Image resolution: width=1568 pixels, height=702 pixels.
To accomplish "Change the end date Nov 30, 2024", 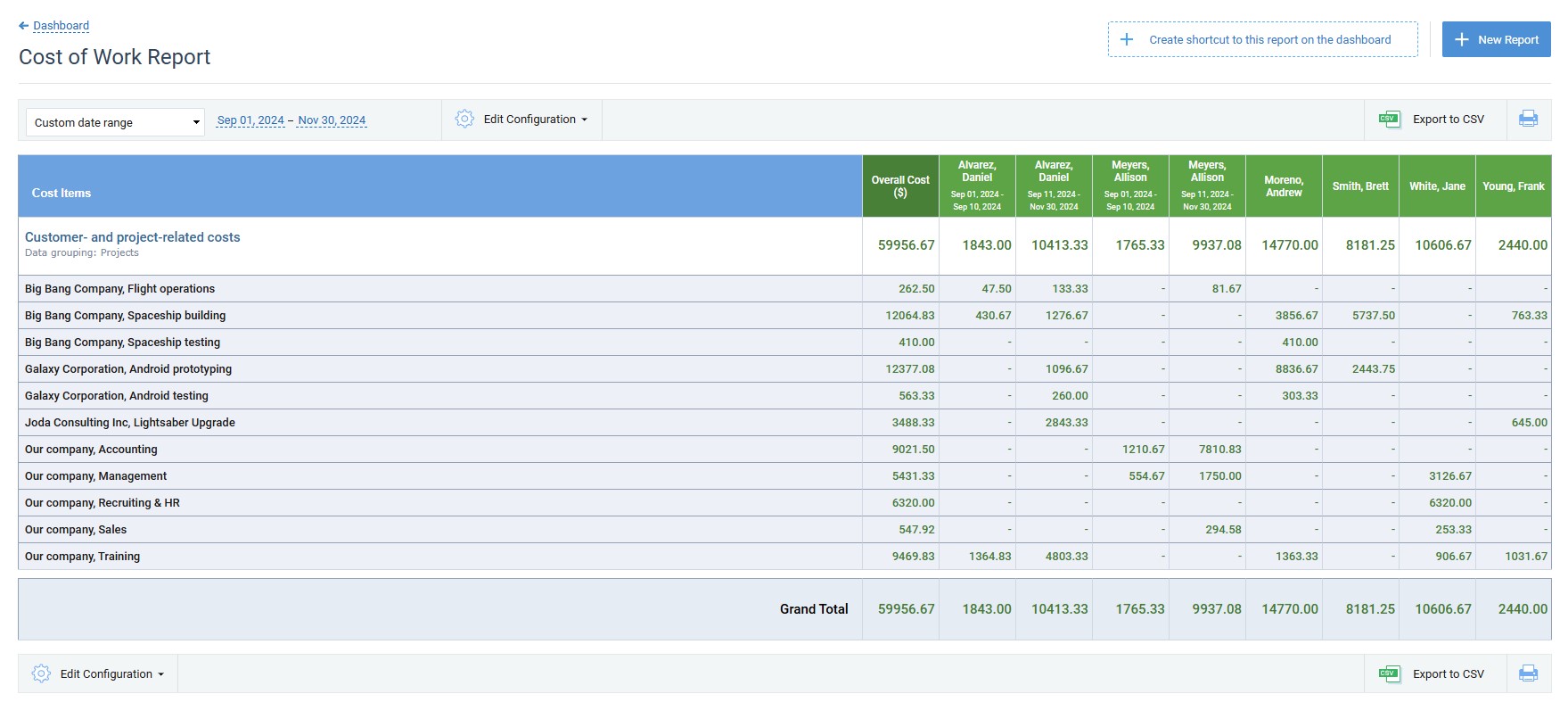I will tap(332, 120).
